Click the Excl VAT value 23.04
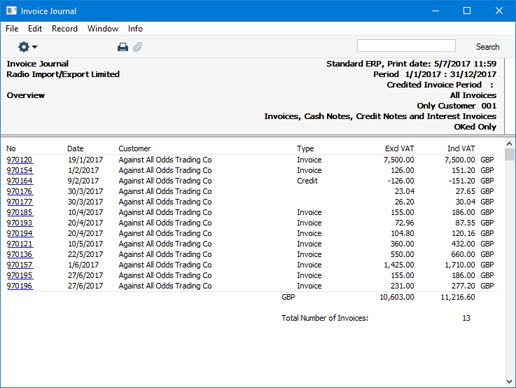516x388 pixels. click(x=404, y=191)
